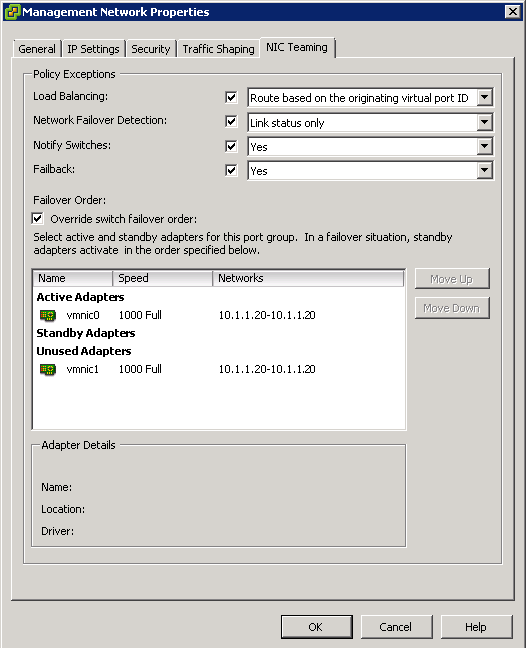Select the vmnic1 network adapter icon

point(48,369)
